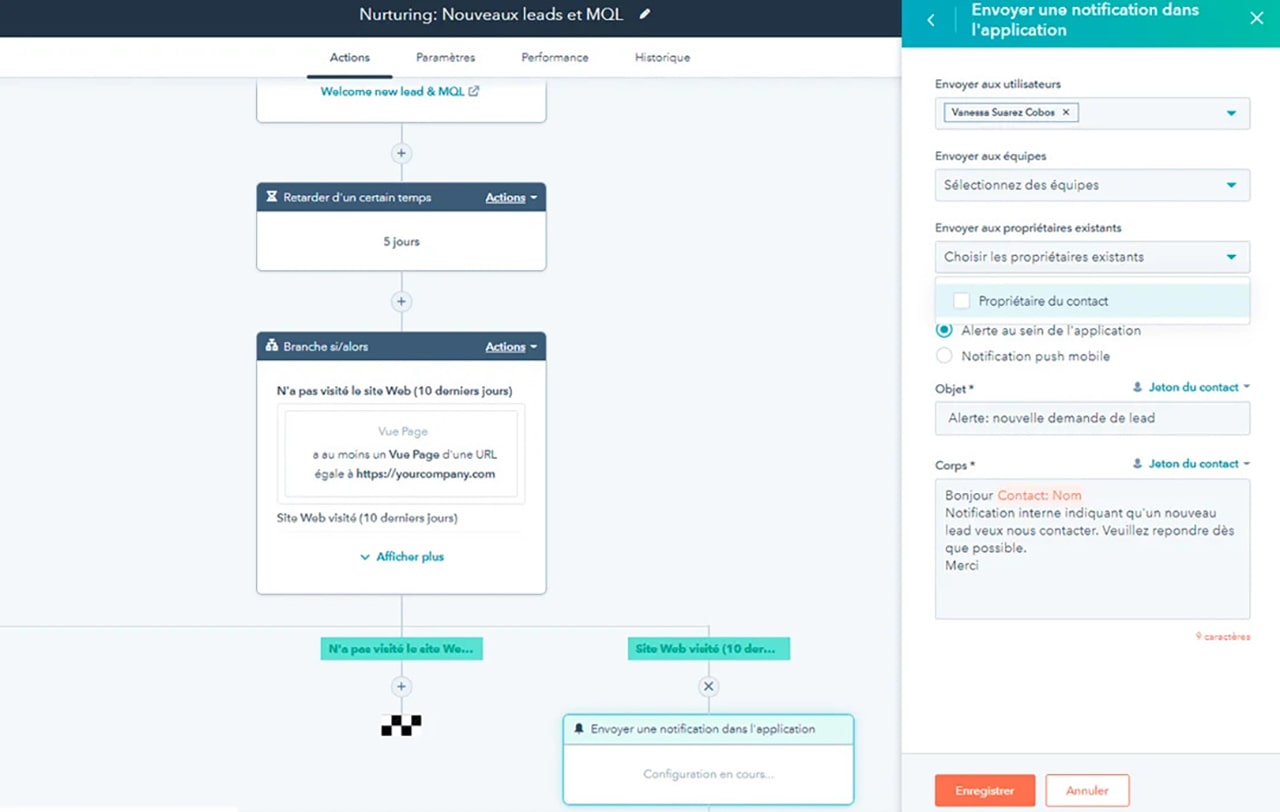Select Alerte au sein de l'application radio

tap(944, 330)
